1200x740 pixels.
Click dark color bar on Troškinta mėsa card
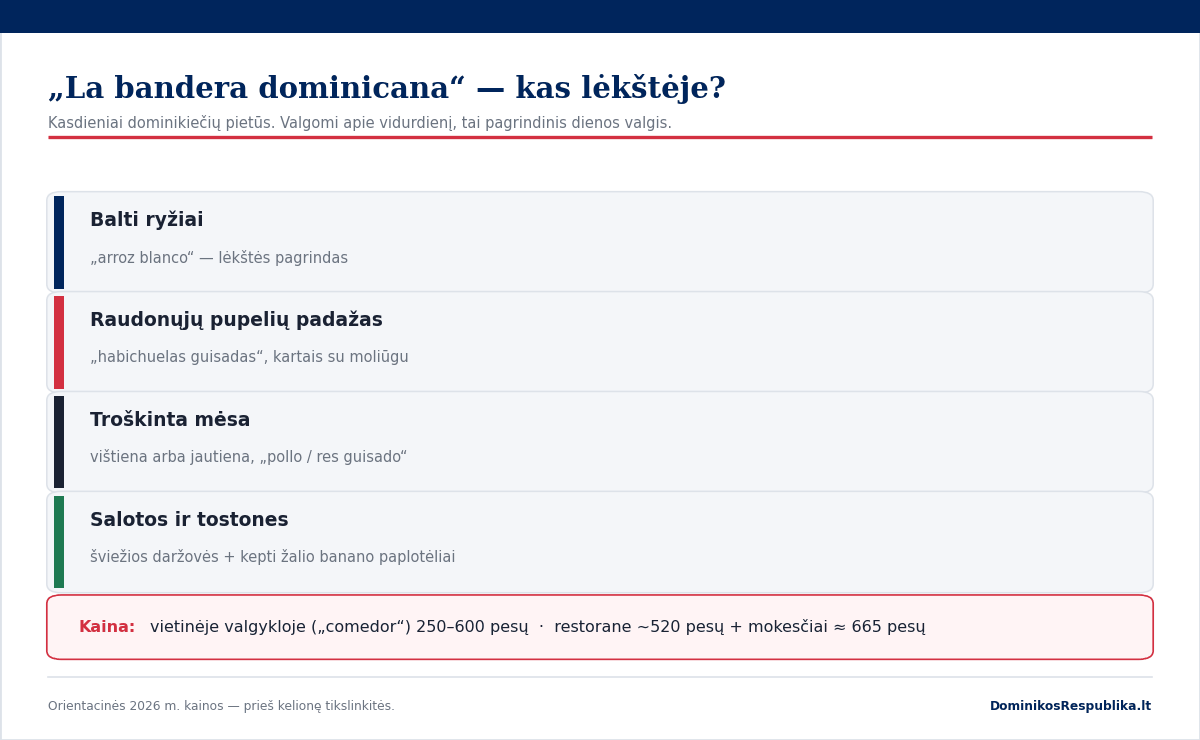[x=59, y=442]
